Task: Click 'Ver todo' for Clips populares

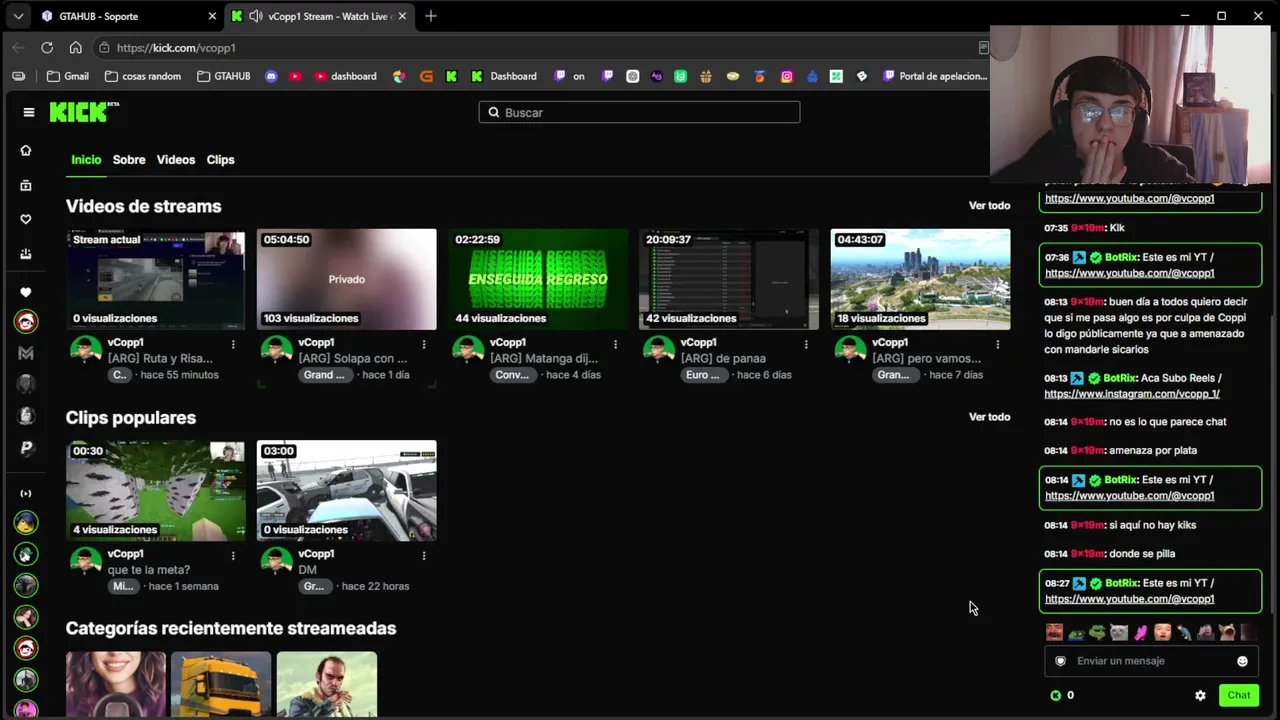Action: [x=989, y=417]
